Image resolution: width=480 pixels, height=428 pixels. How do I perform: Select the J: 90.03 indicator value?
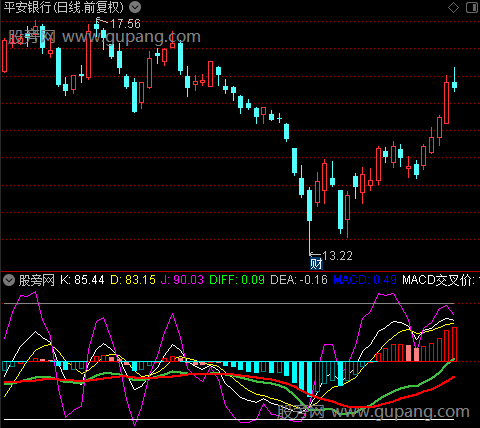tap(182, 280)
